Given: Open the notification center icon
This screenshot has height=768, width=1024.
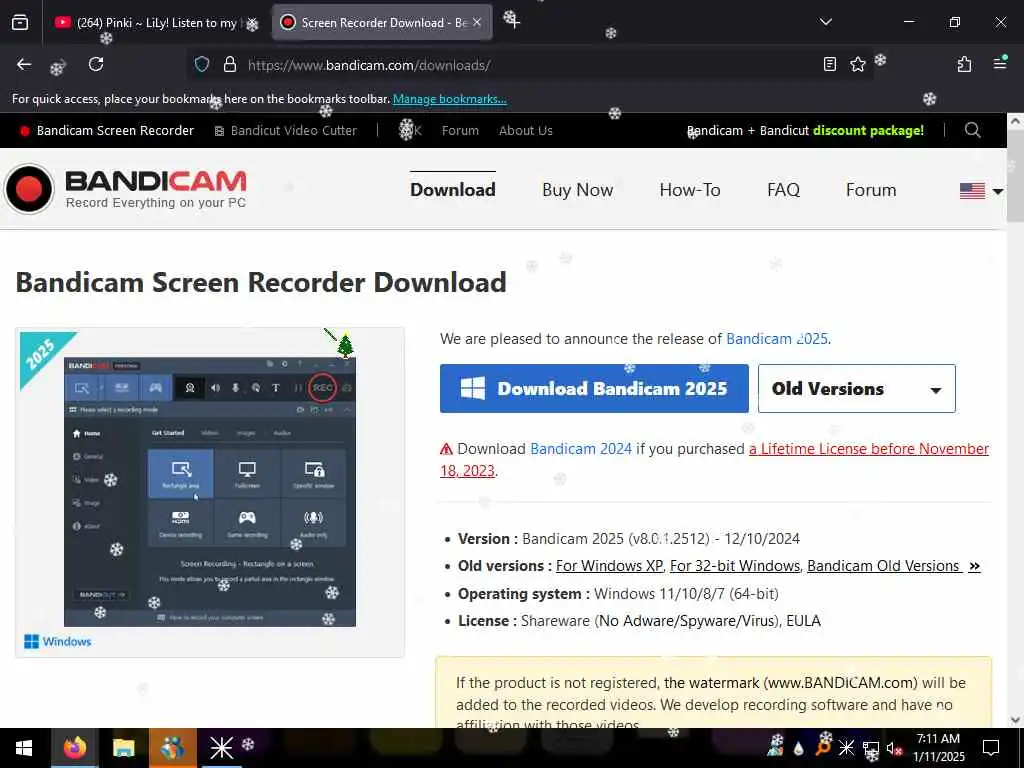Looking at the screenshot, I should [991, 748].
